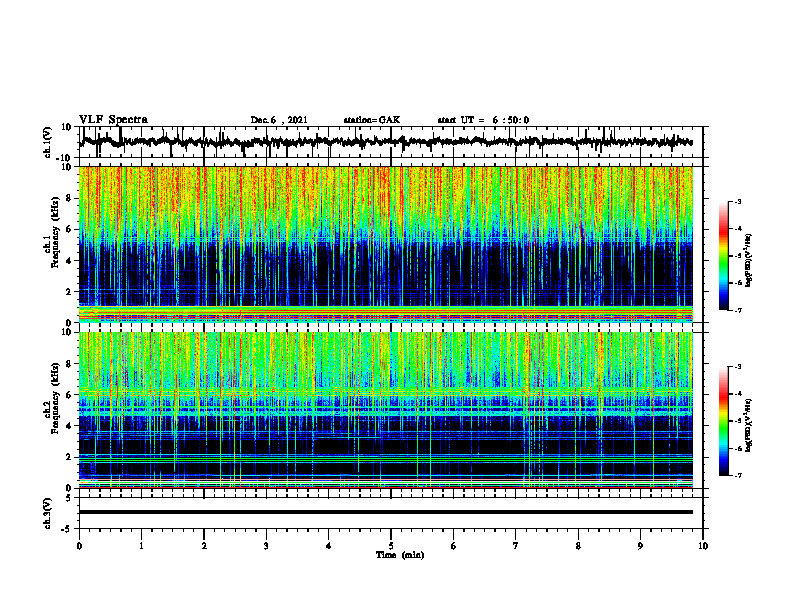
Task: Click the 2 kHz tick on ch.2 frequency axis
Action: tap(69, 457)
